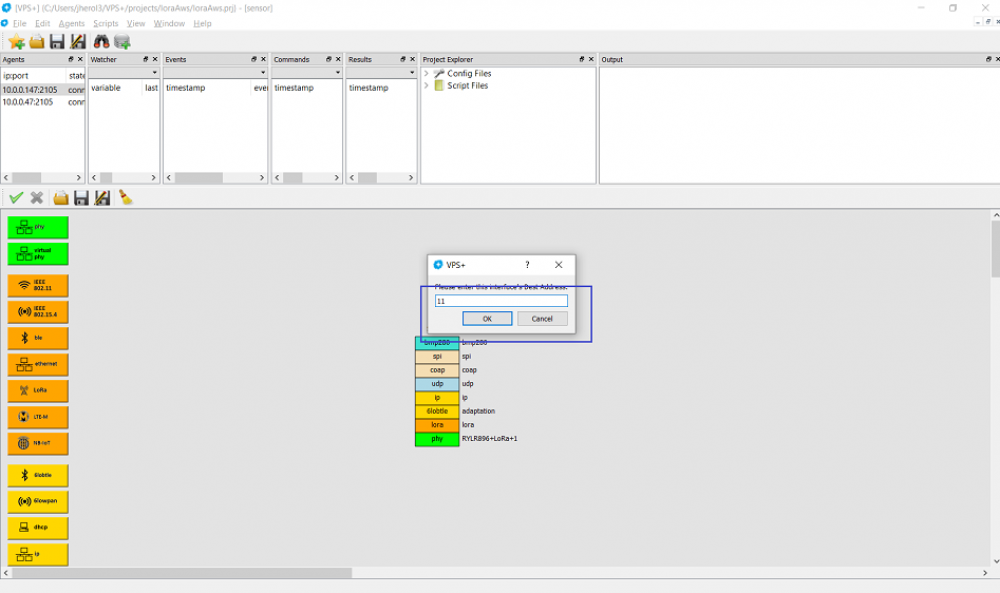This screenshot has height=593, width=1000.
Task: Choose yellow ip palette block
Action: [38, 554]
